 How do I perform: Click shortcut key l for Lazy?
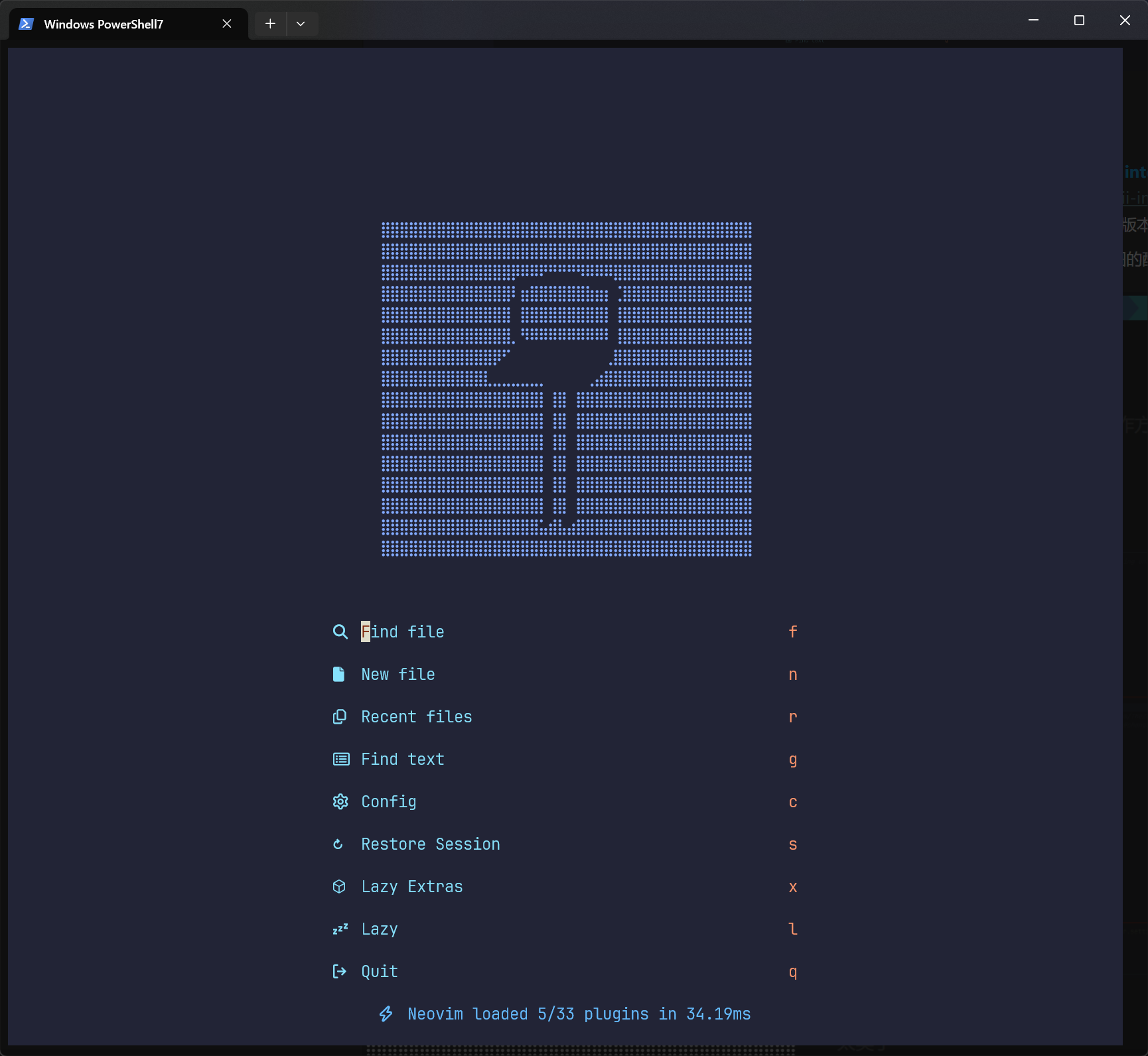coord(793,929)
